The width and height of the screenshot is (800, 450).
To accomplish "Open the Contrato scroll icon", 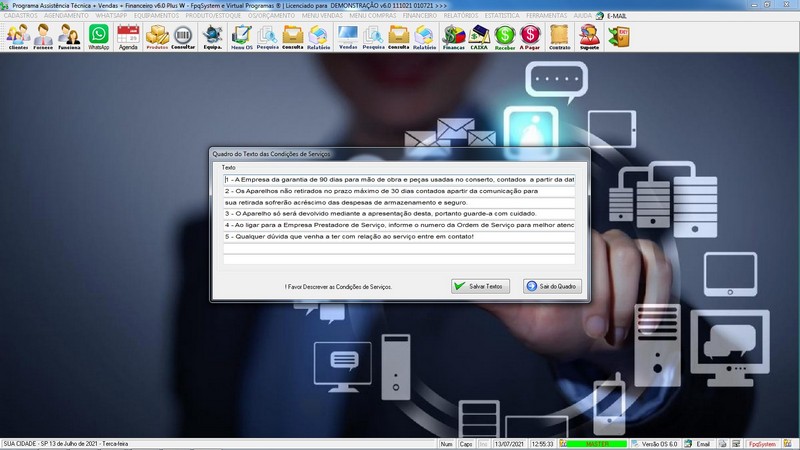I will point(560,37).
